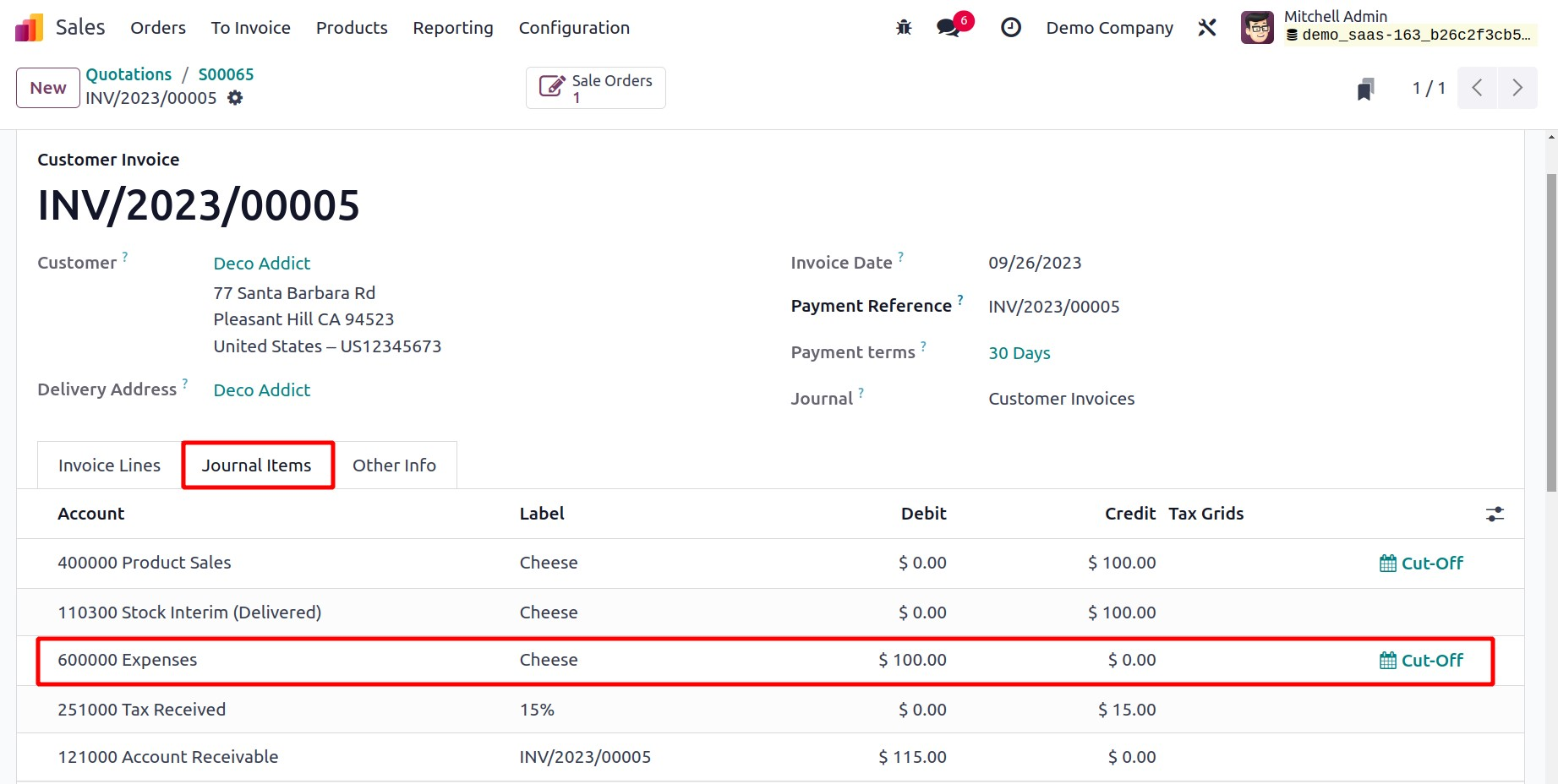The height and width of the screenshot is (784, 1558).
Task: Click the New button
Action: pyautogui.click(x=48, y=88)
